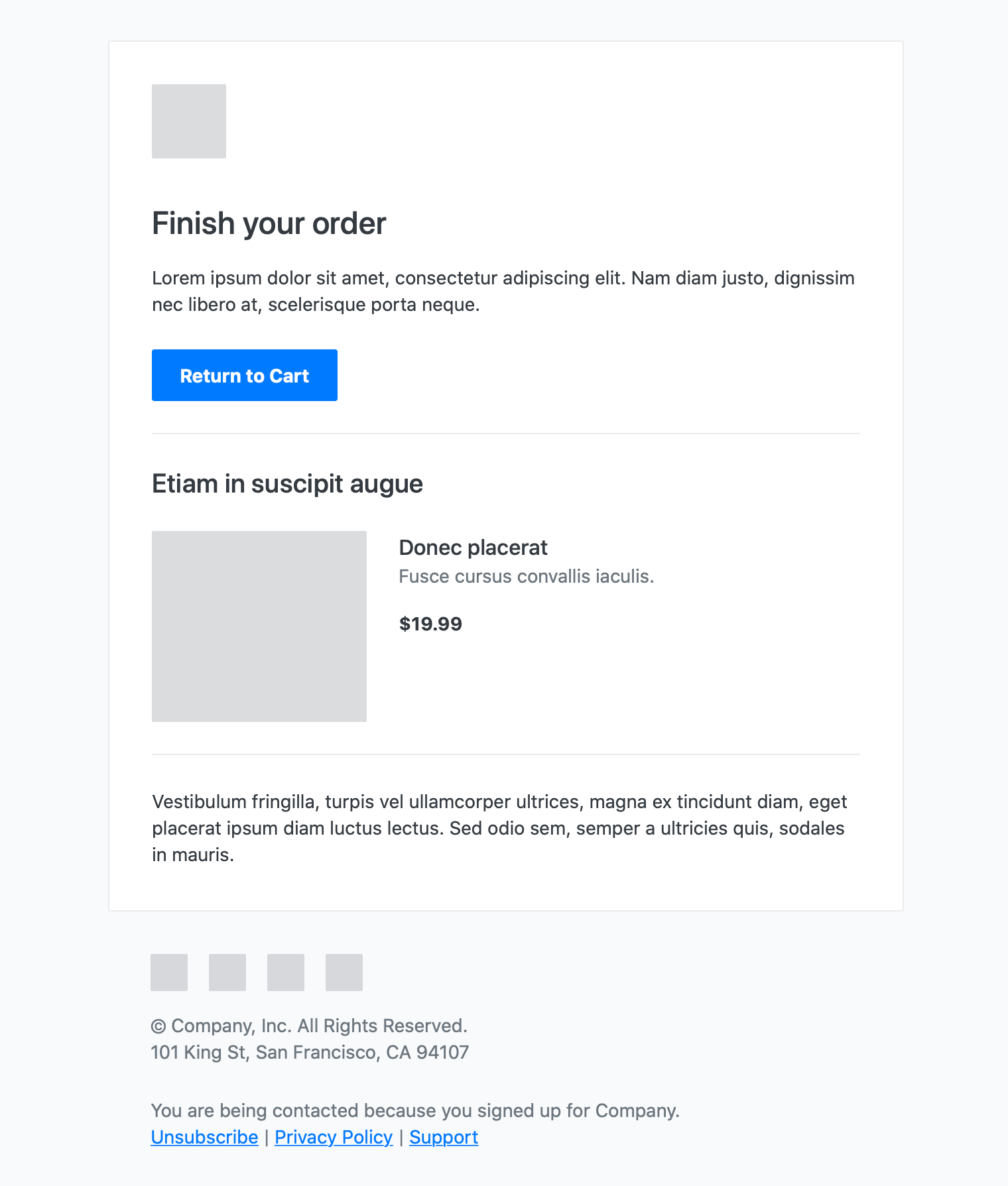The height and width of the screenshot is (1186, 1008).
Task: Select the Lorem ipsum introduction paragraph
Action: pyautogui.click(x=503, y=291)
